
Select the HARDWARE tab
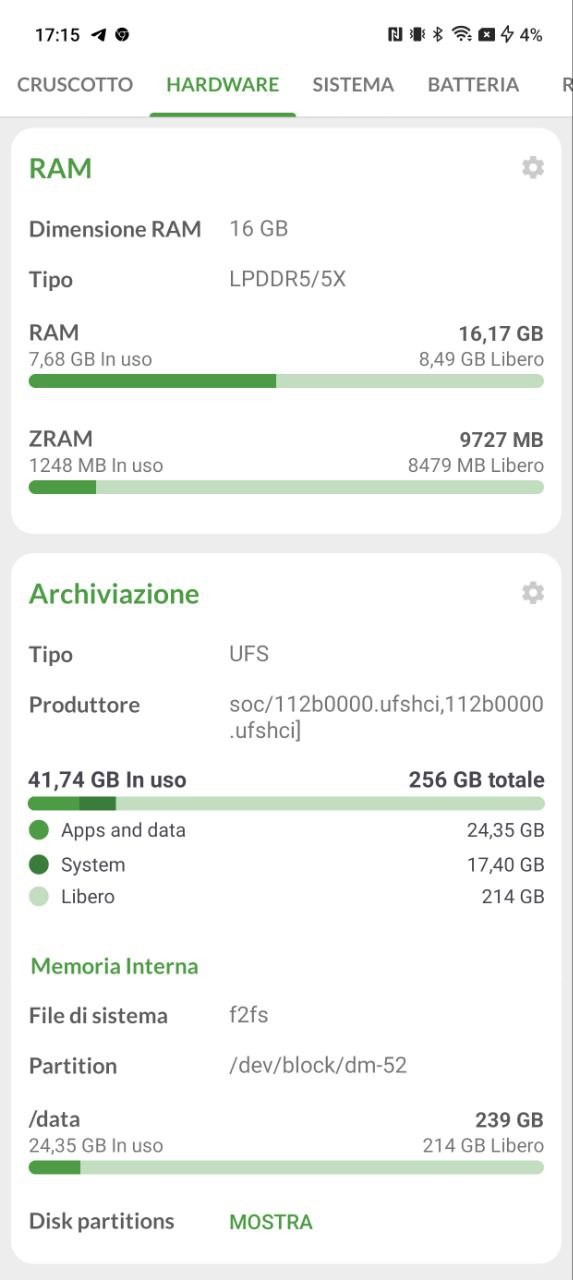point(223,85)
